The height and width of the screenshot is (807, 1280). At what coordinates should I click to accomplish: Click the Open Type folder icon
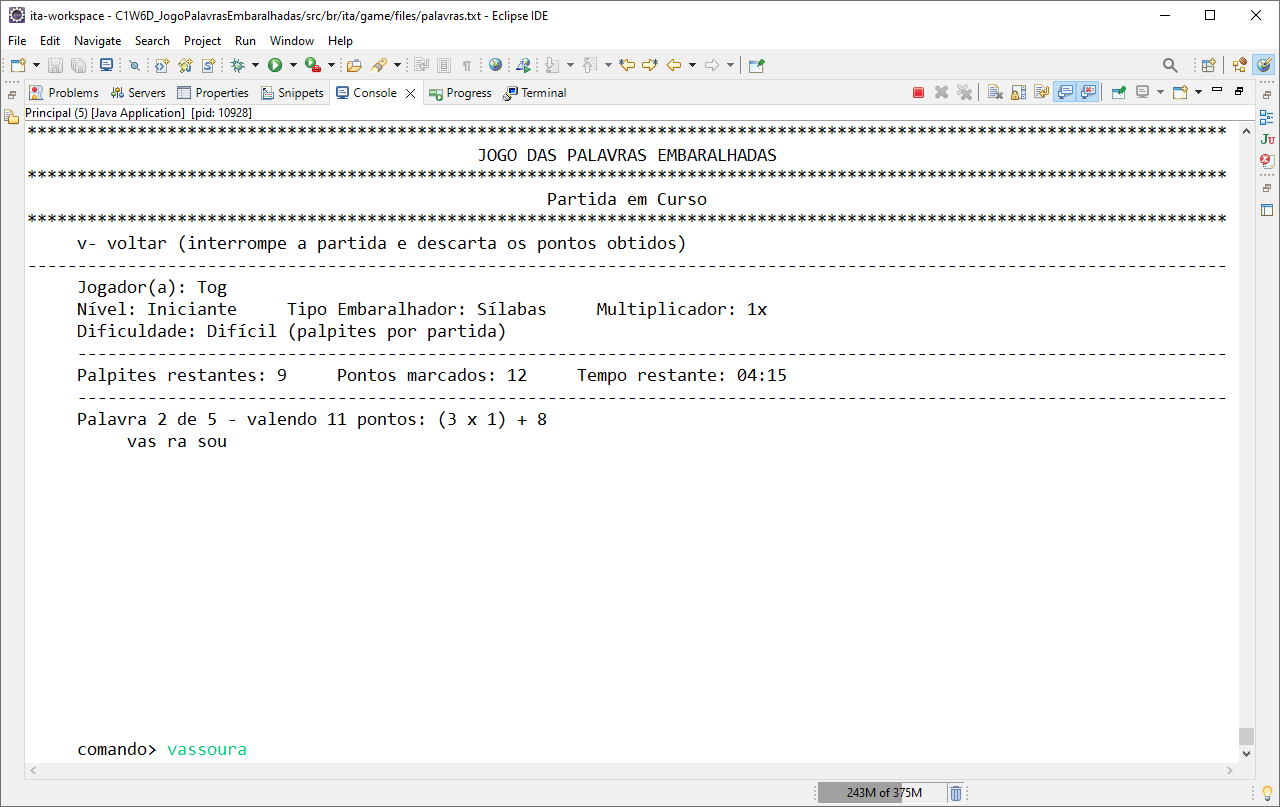pos(354,65)
